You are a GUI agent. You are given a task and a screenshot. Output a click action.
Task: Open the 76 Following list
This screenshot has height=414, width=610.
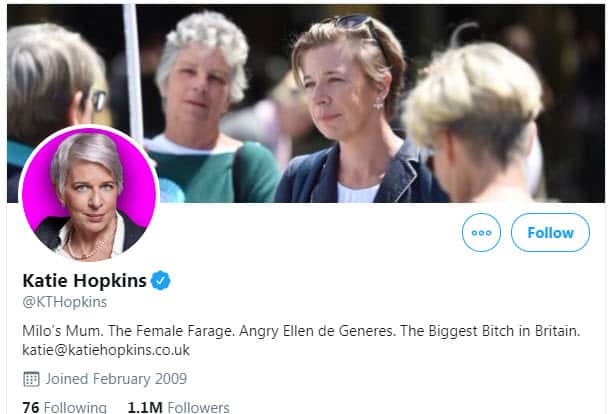[64, 407]
